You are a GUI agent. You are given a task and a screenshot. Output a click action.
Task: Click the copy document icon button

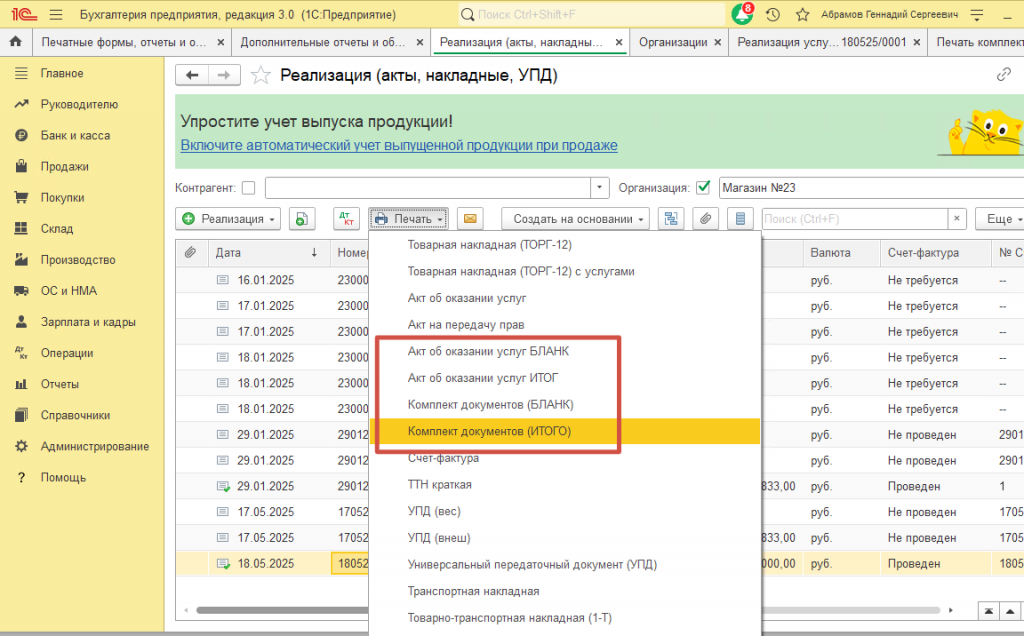point(301,219)
